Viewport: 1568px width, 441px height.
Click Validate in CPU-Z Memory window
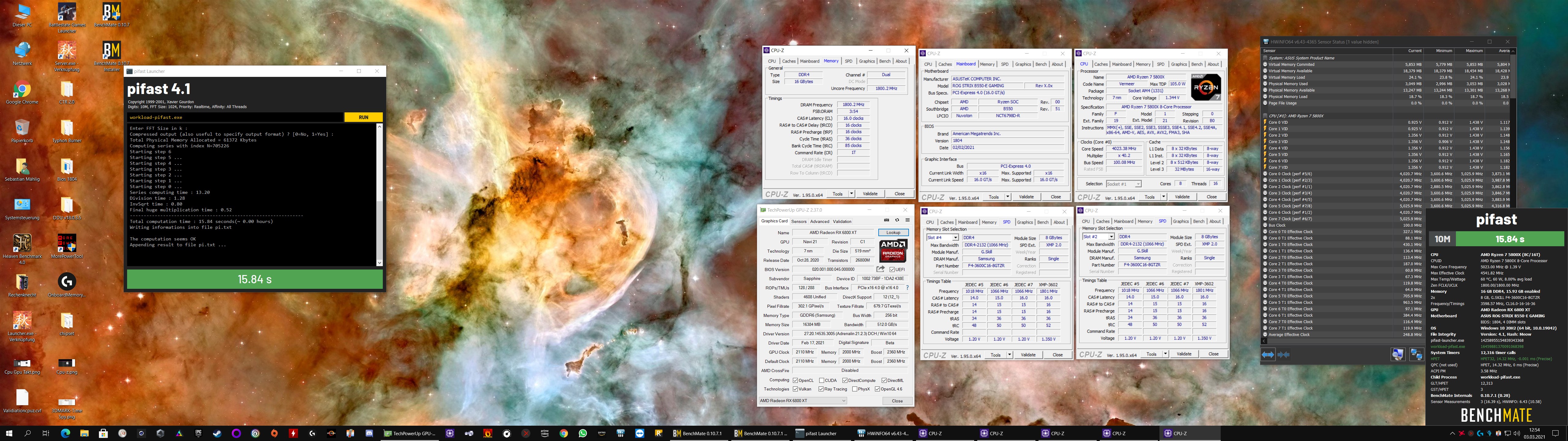[870, 194]
